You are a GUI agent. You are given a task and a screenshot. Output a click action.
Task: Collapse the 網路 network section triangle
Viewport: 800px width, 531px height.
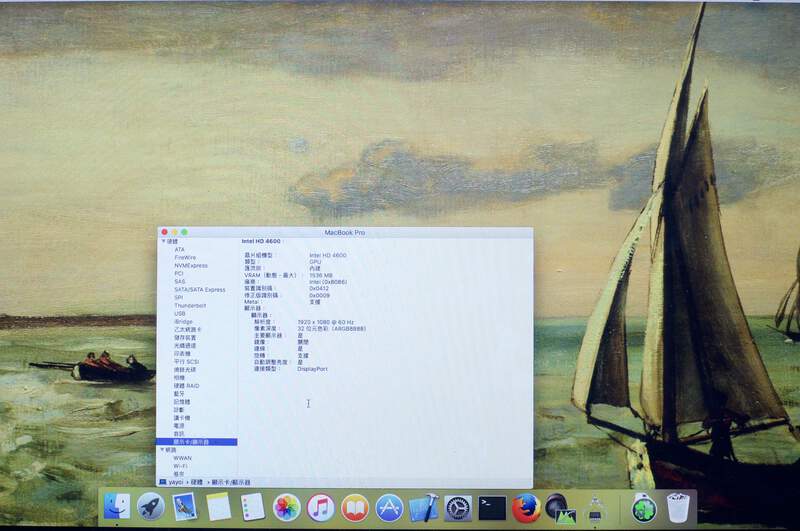(163, 450)
